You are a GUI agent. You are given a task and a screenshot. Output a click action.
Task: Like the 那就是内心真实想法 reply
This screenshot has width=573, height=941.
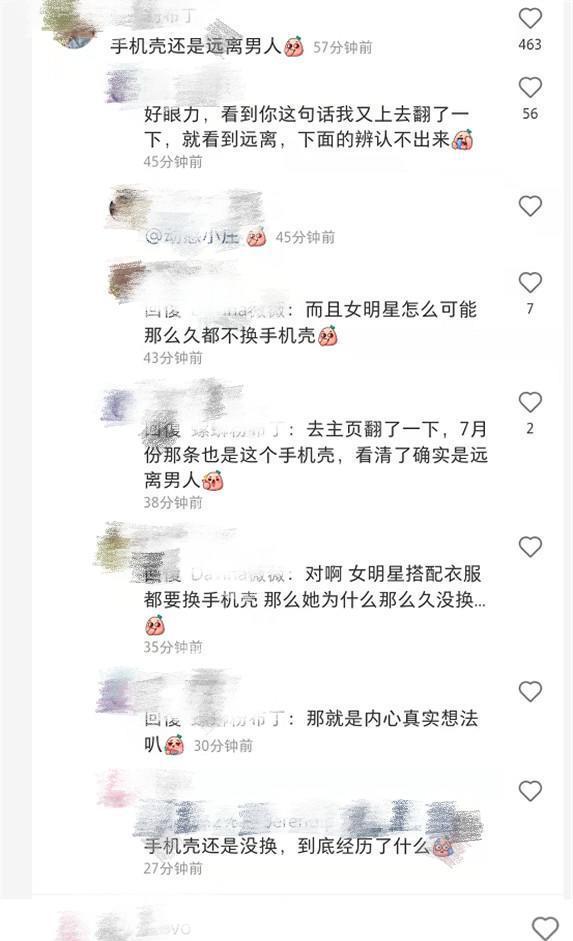point(530,692)
